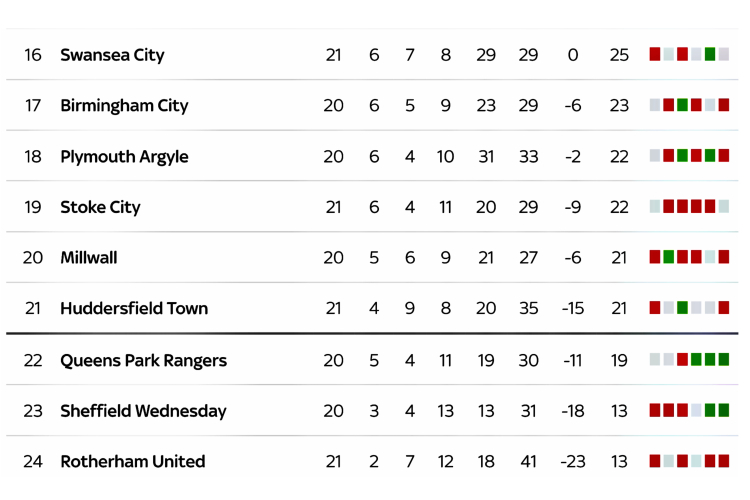Click Swansea City's green win form square
Image resolution: width=750 pixels, height=500 pixels.
710,54
